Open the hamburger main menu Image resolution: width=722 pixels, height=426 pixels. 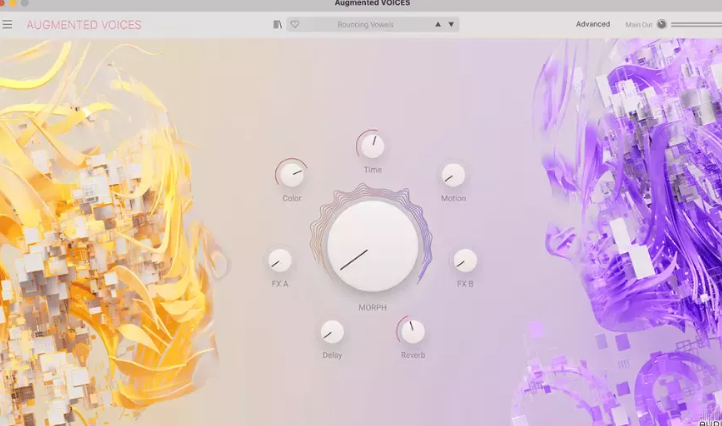coord(8,24)
